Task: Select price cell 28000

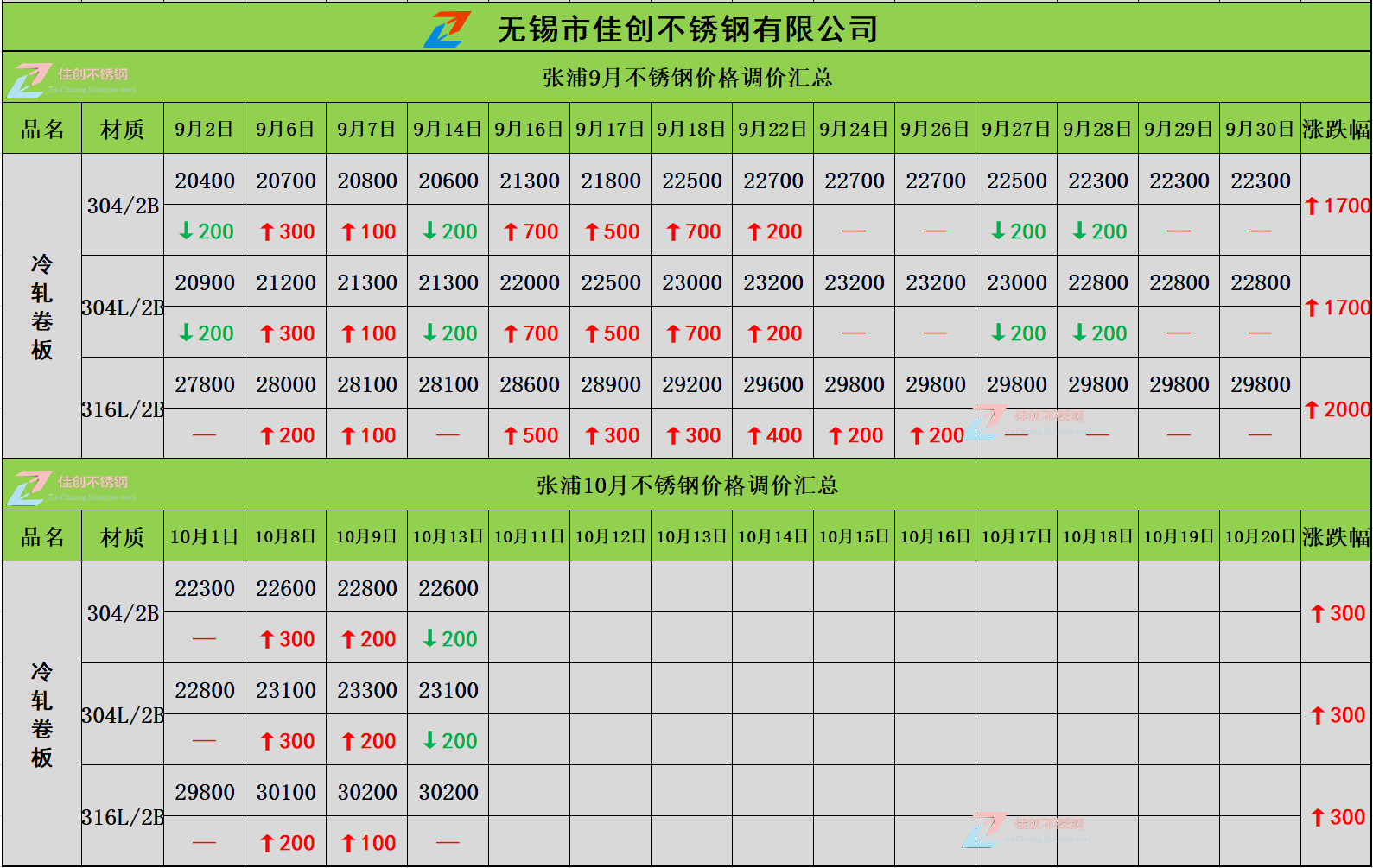Action: tap(286, 384)
